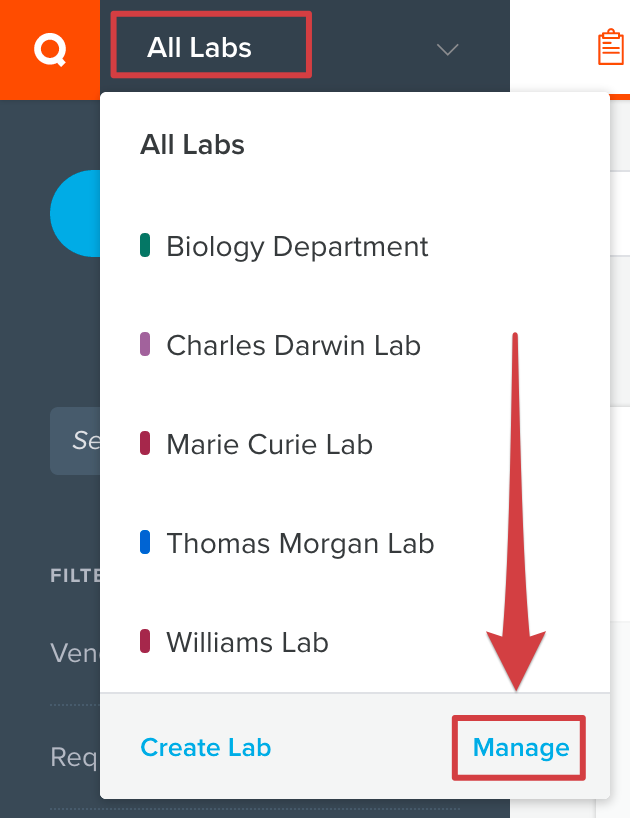
Task: Choose Charles Darwin Lab
Action: tap(294, 345)
